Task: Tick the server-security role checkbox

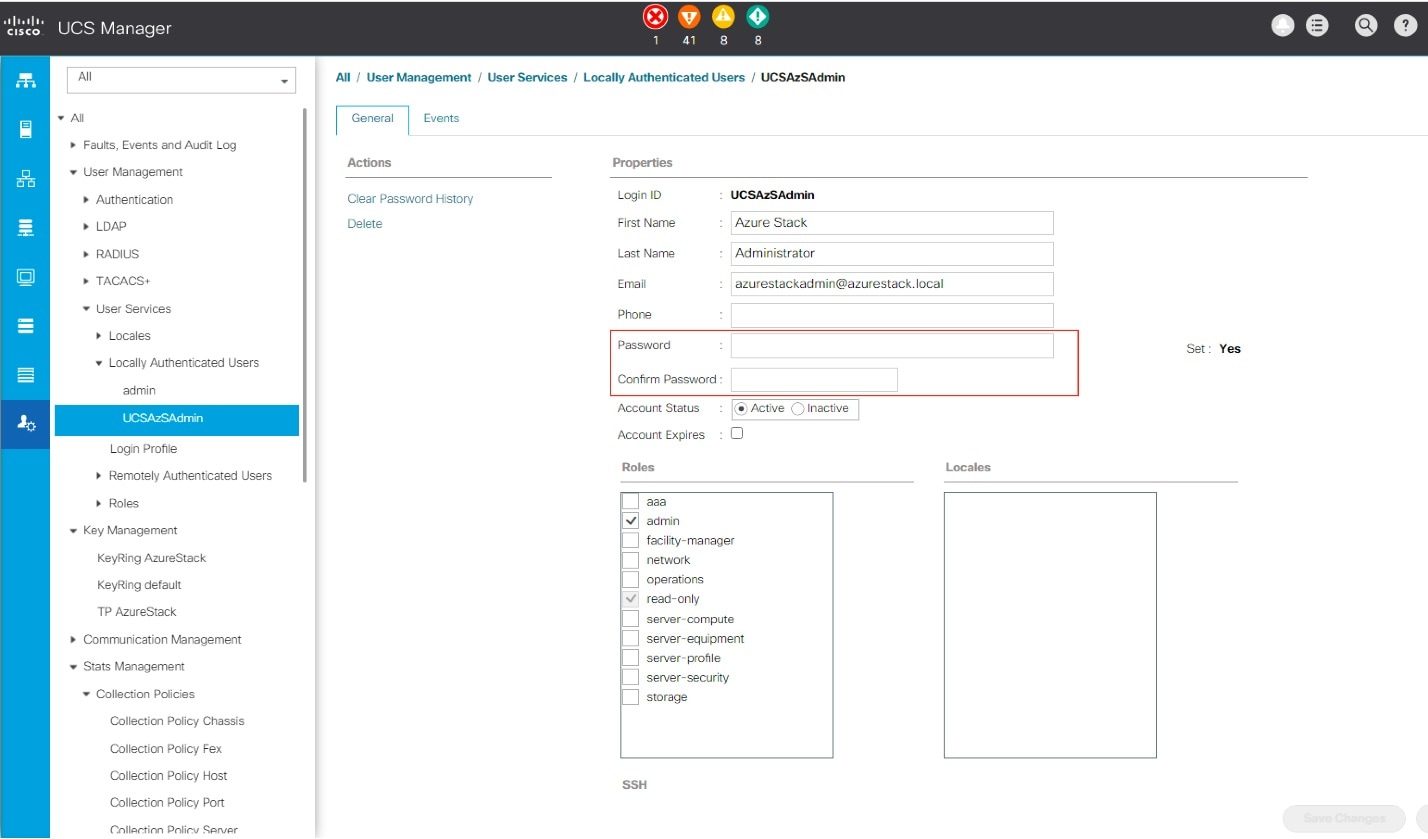Action: (630, 677)
